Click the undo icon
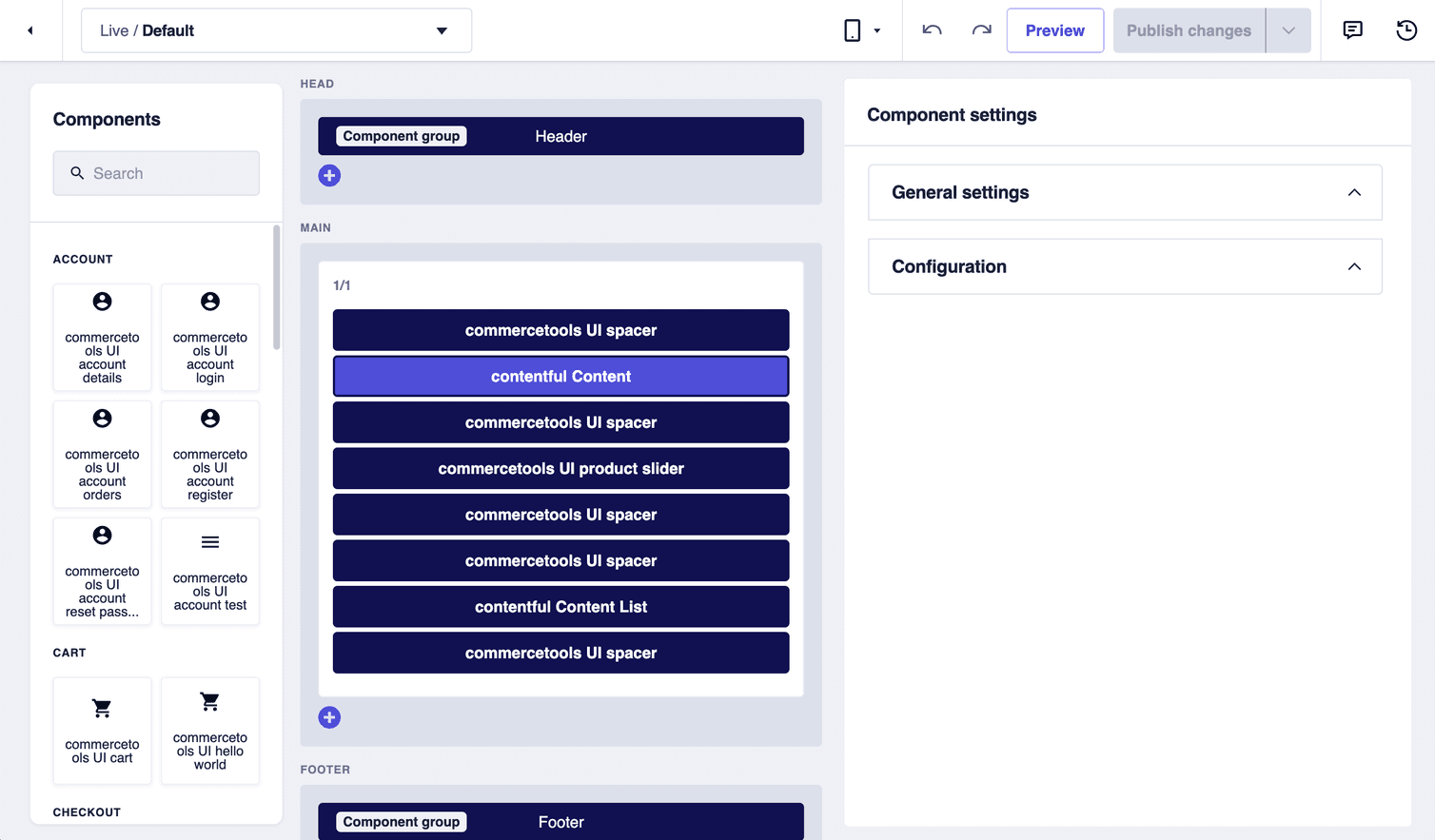Viewport: 1435px width, 840px height. click(931, 29)
